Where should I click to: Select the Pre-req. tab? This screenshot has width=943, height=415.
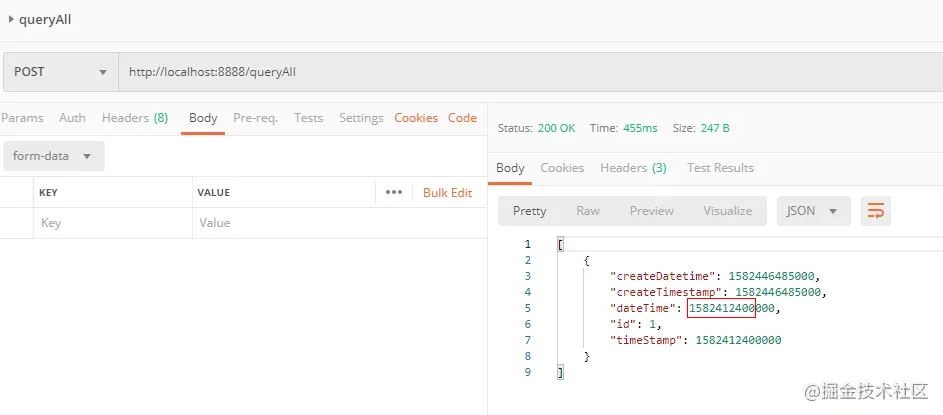point(256,118)
